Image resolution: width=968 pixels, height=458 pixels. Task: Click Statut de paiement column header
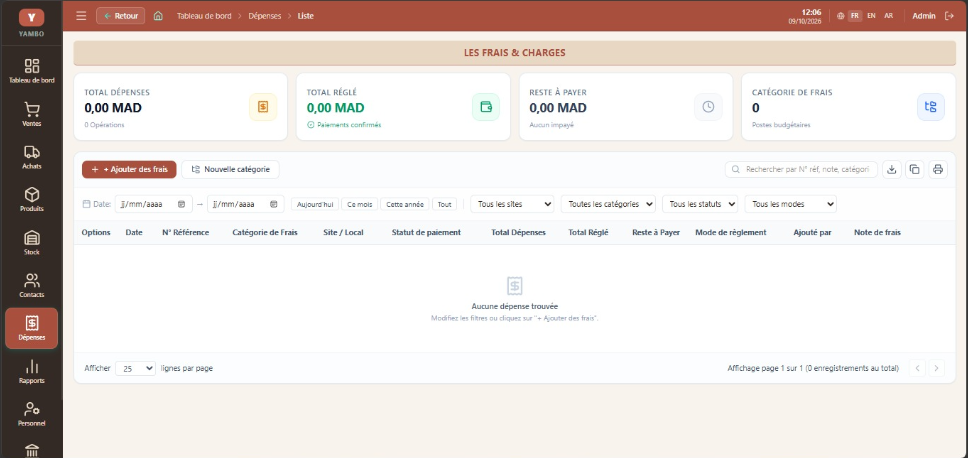click(x=426, y=233)
